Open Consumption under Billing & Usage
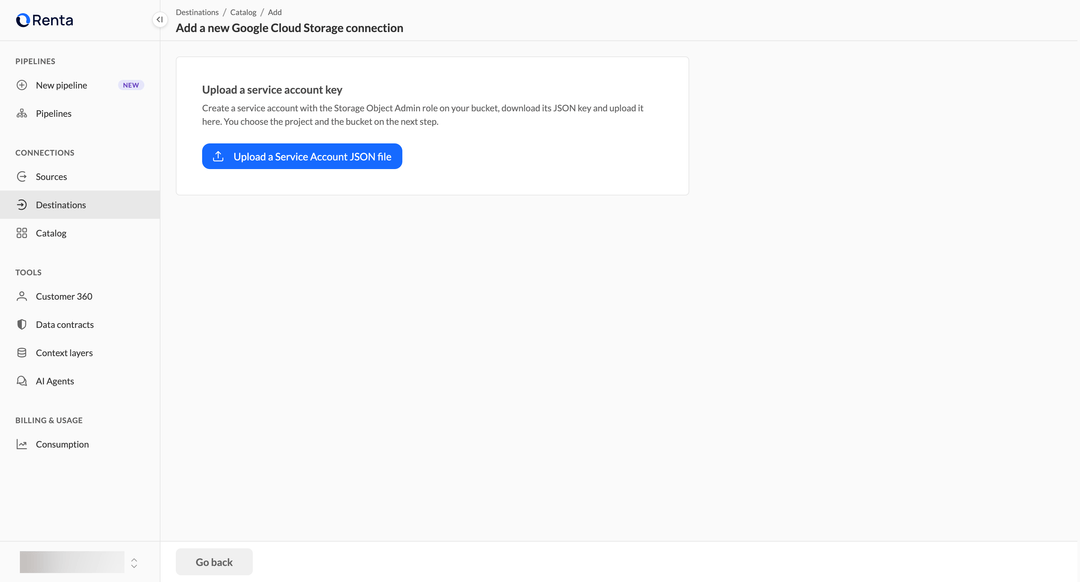The image size is (1080, 582). point(80,445)
